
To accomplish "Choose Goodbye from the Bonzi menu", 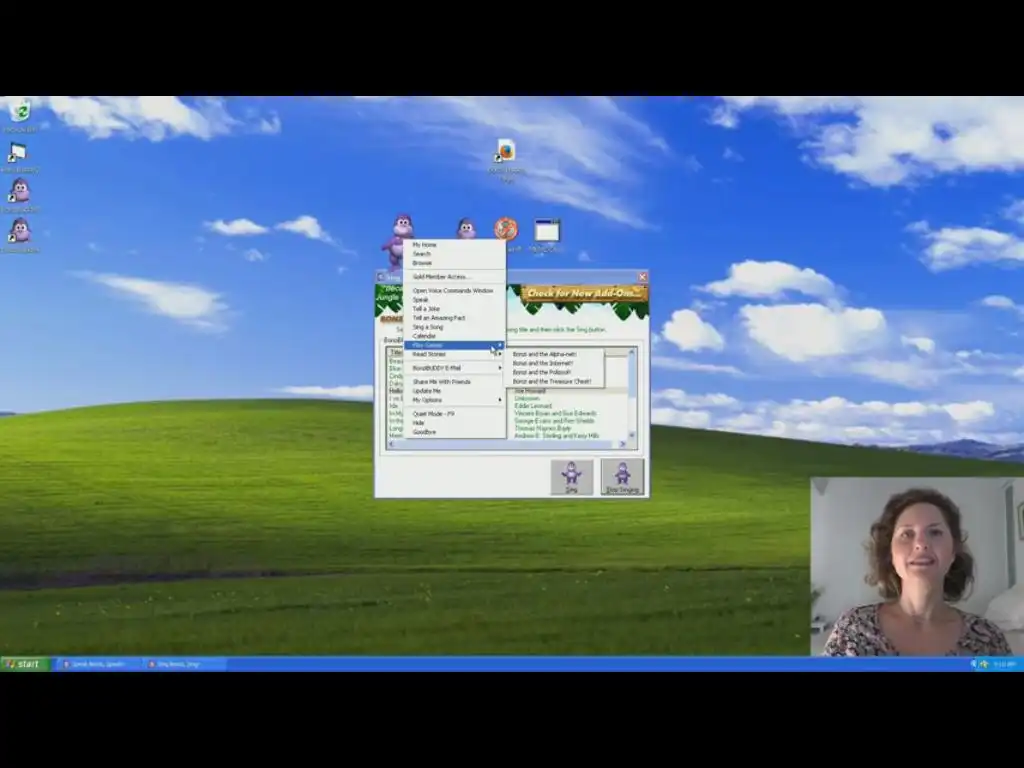I will pos(455,432).
